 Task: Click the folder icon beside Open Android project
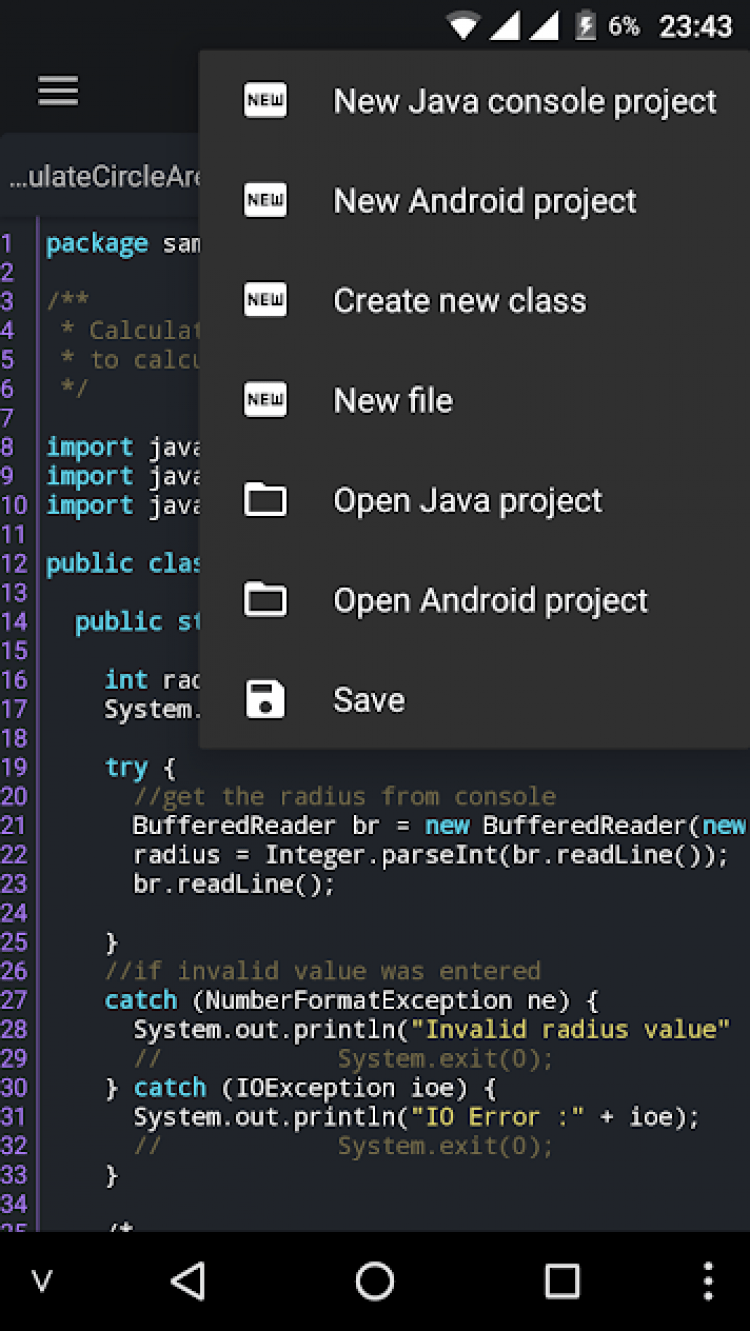pos(265,599)
